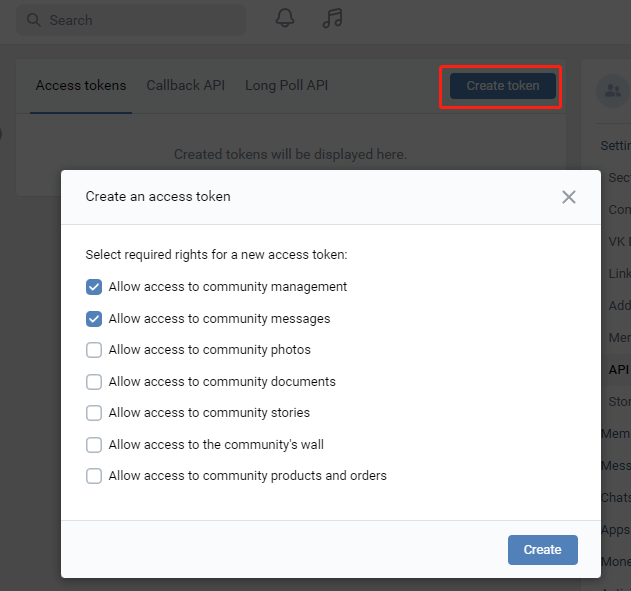Click the community avatar icon
The width and height of the screenshot is (631, 591).
(610, 91)
